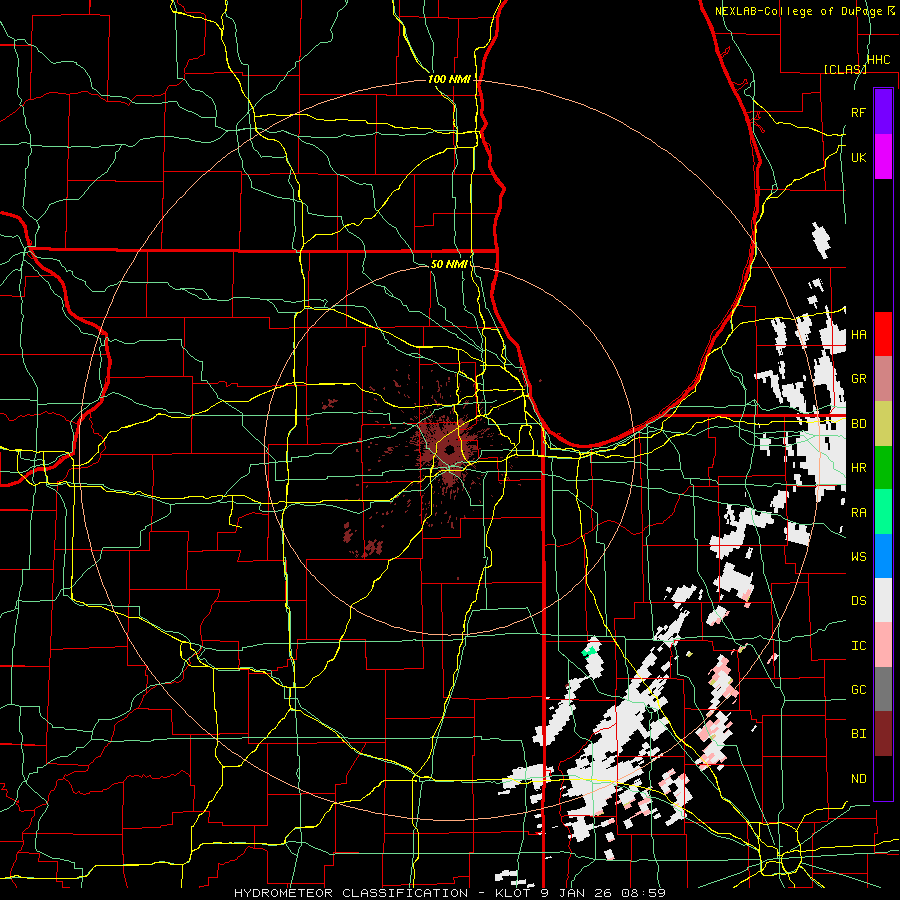Pick the yellow BD legend swatch

click(883, 424)
